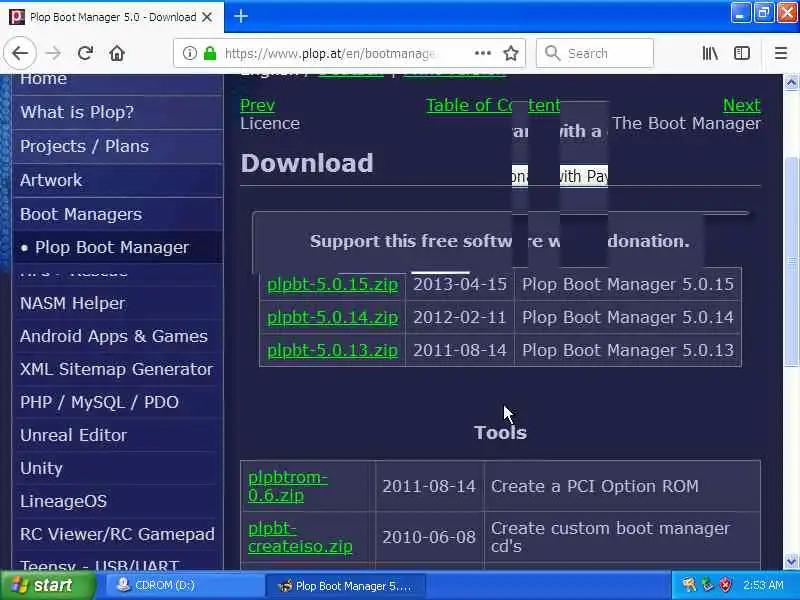The image size is (800, 600).
Task: Open the Firefox hamburger menu
Action: (x=781, y=53)
